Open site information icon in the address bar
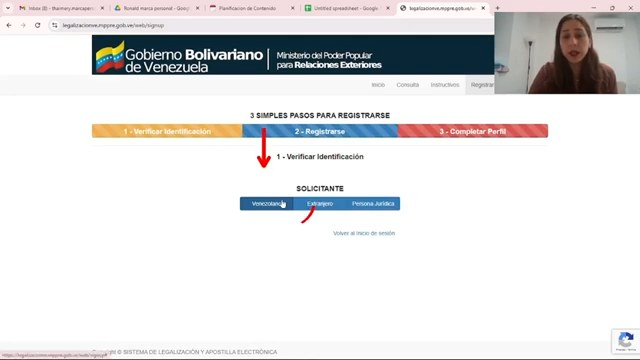Screen dimensions: 640x360 55,25
